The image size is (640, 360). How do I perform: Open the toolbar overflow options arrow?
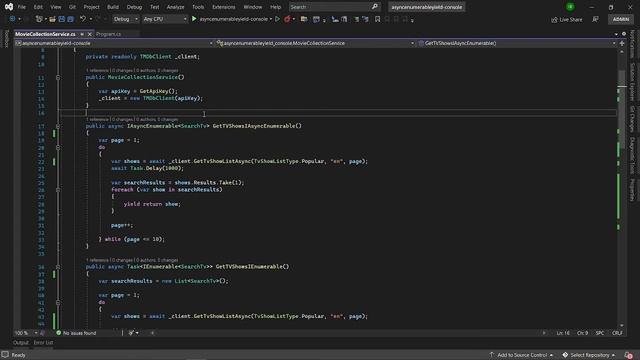click(412, 20)
